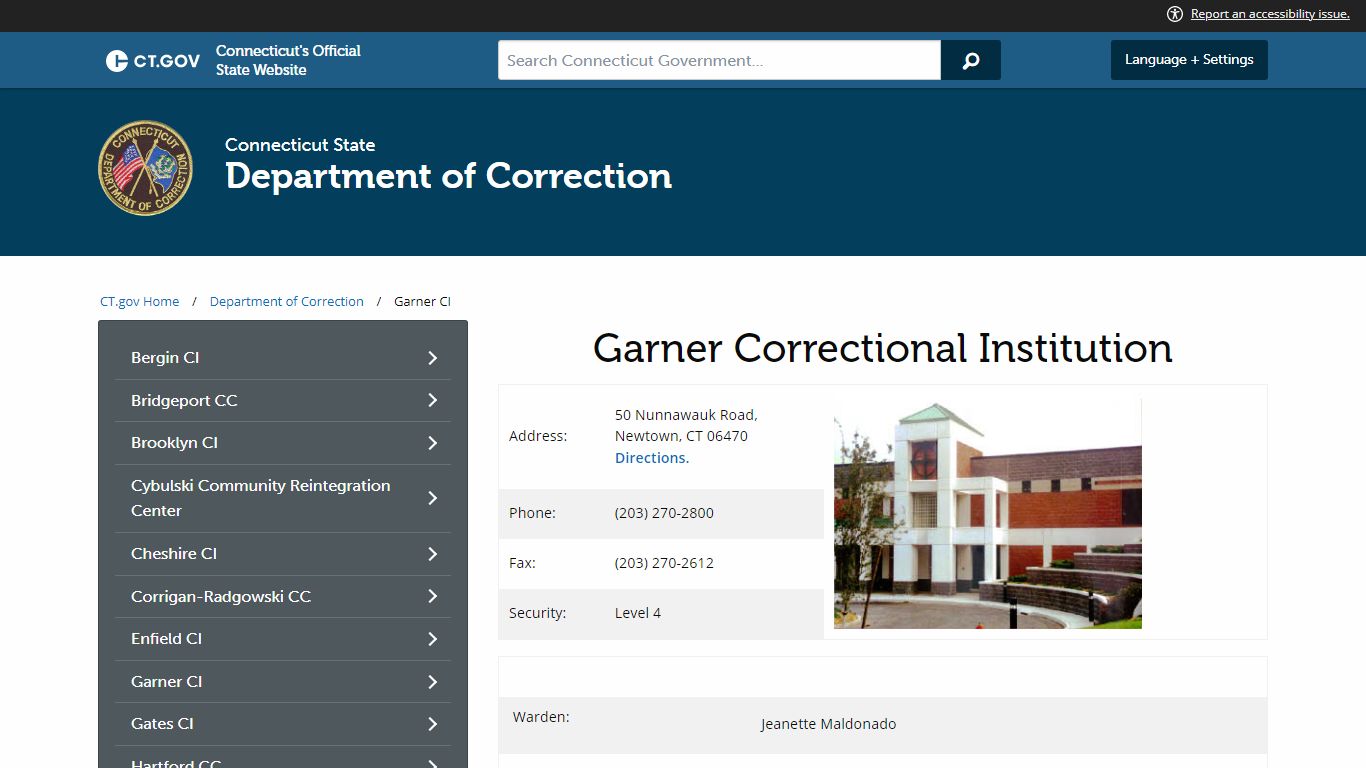Select Corrigan-Radgowski CC menu item
This screenshot has width=1366, height=768.
pyautogui.click(x=221, y=596)
